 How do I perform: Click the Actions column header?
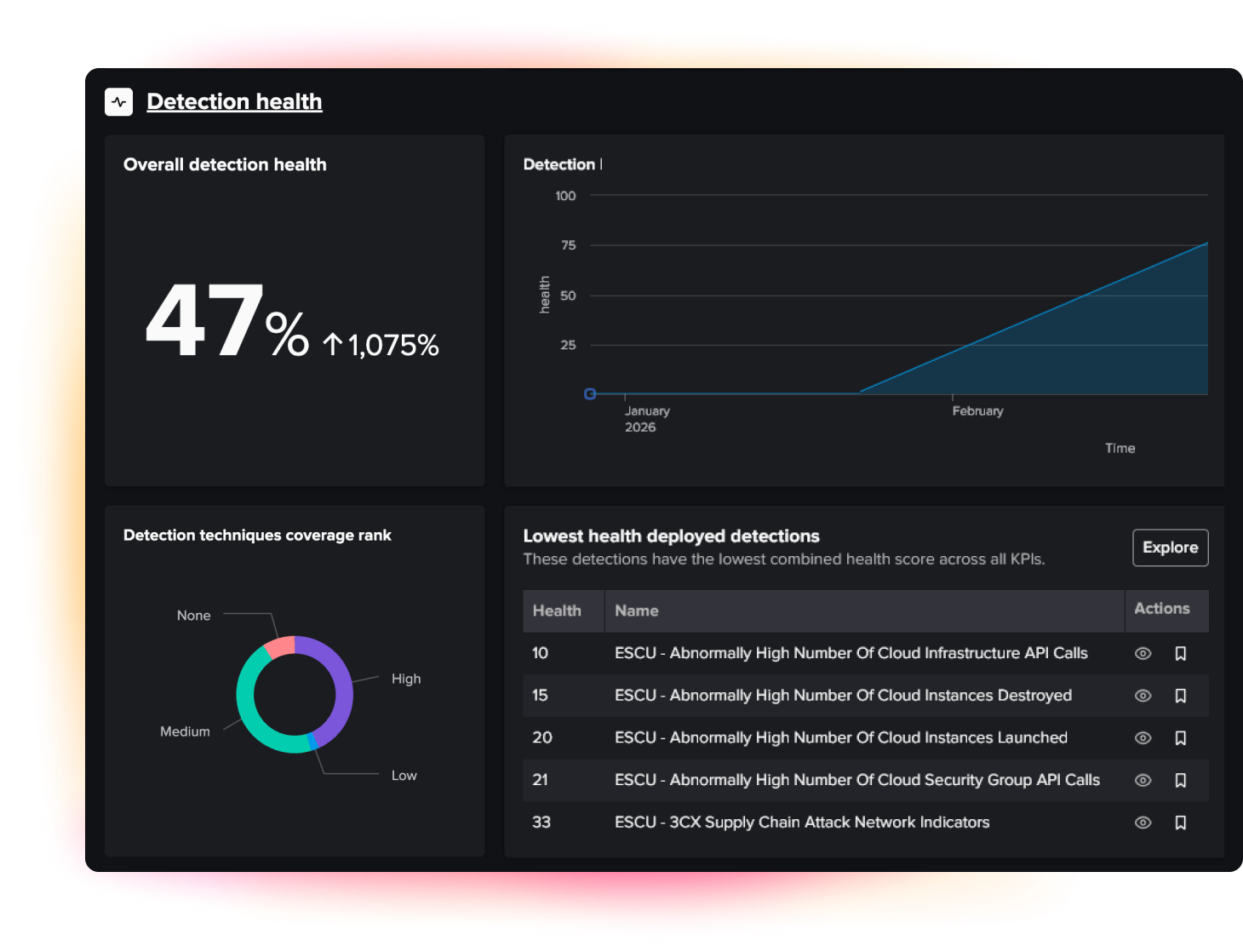pos(1161,609)
